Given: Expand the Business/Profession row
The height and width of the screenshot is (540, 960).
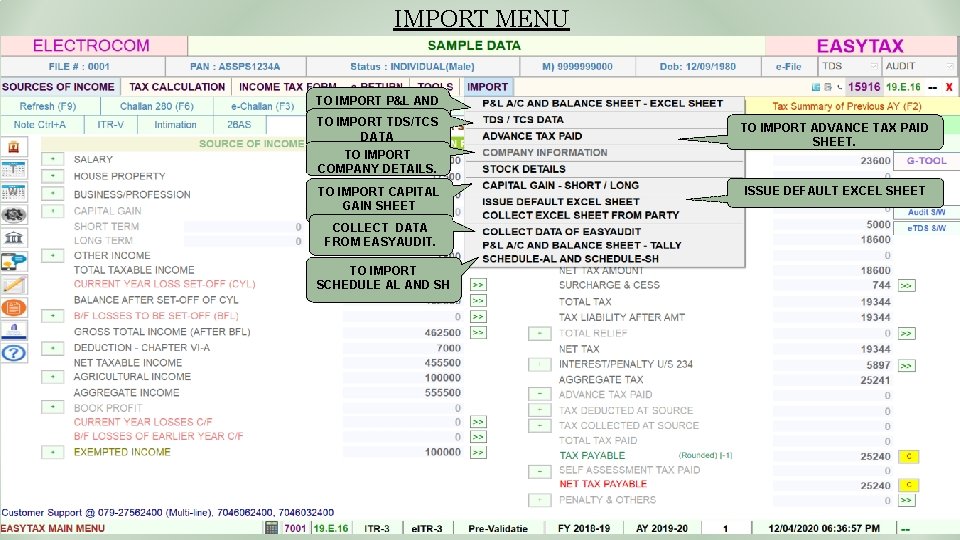Looking at the screenshot, I should [53, 194].
